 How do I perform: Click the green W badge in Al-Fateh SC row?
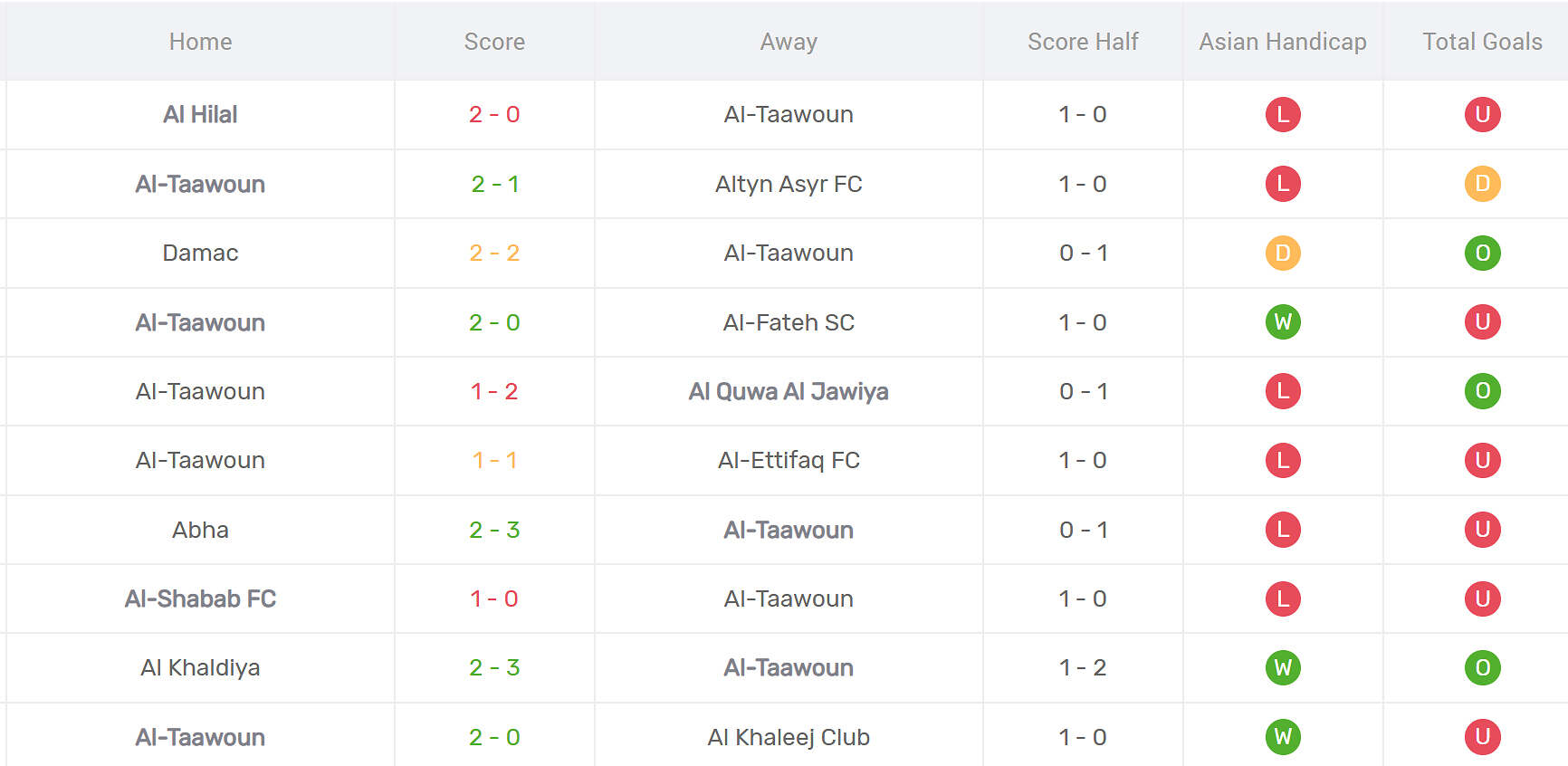pyautogui.click(x=1283, y=322)
